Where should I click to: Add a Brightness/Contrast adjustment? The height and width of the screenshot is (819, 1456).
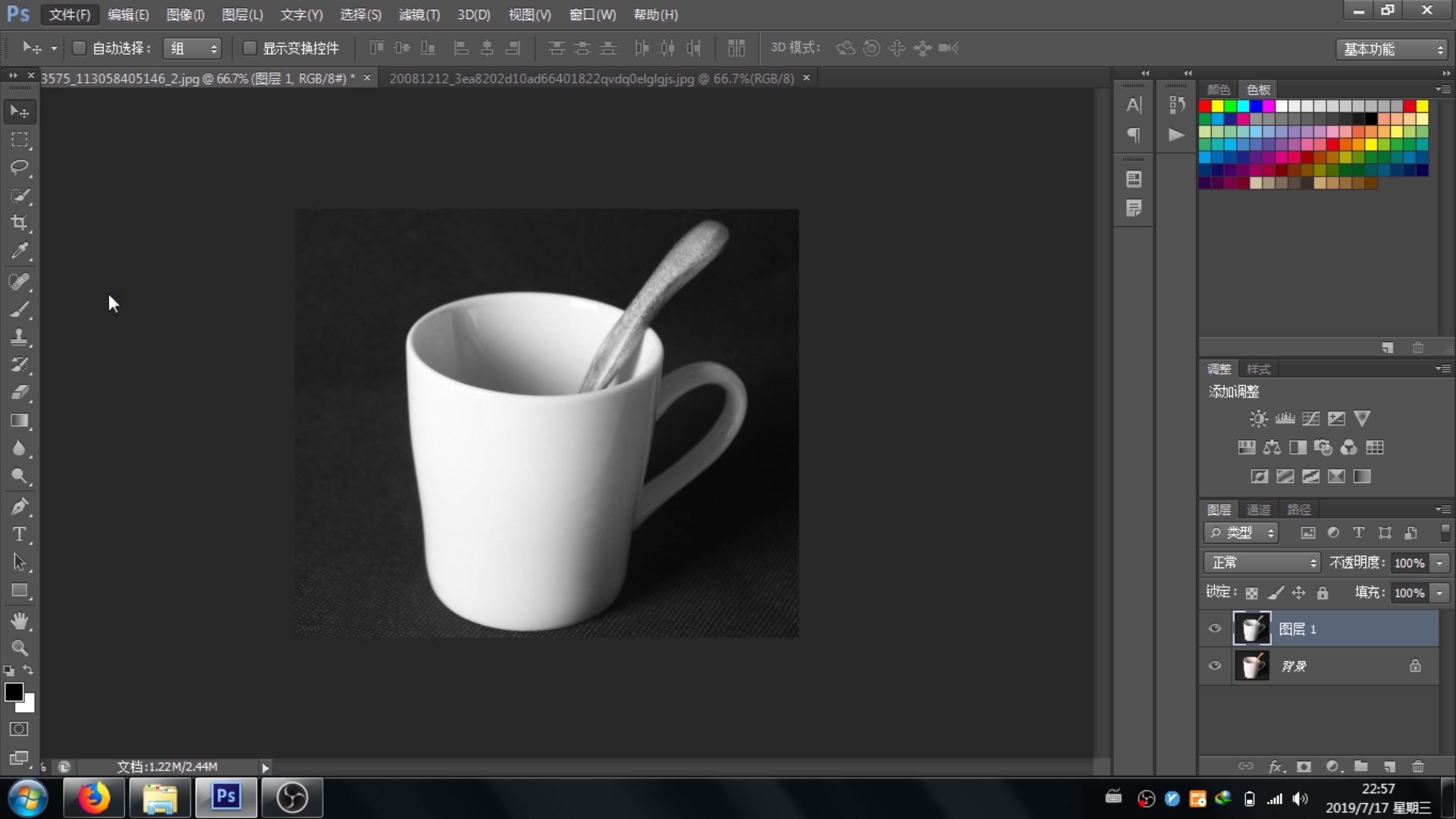click(x=1259, y=419)
